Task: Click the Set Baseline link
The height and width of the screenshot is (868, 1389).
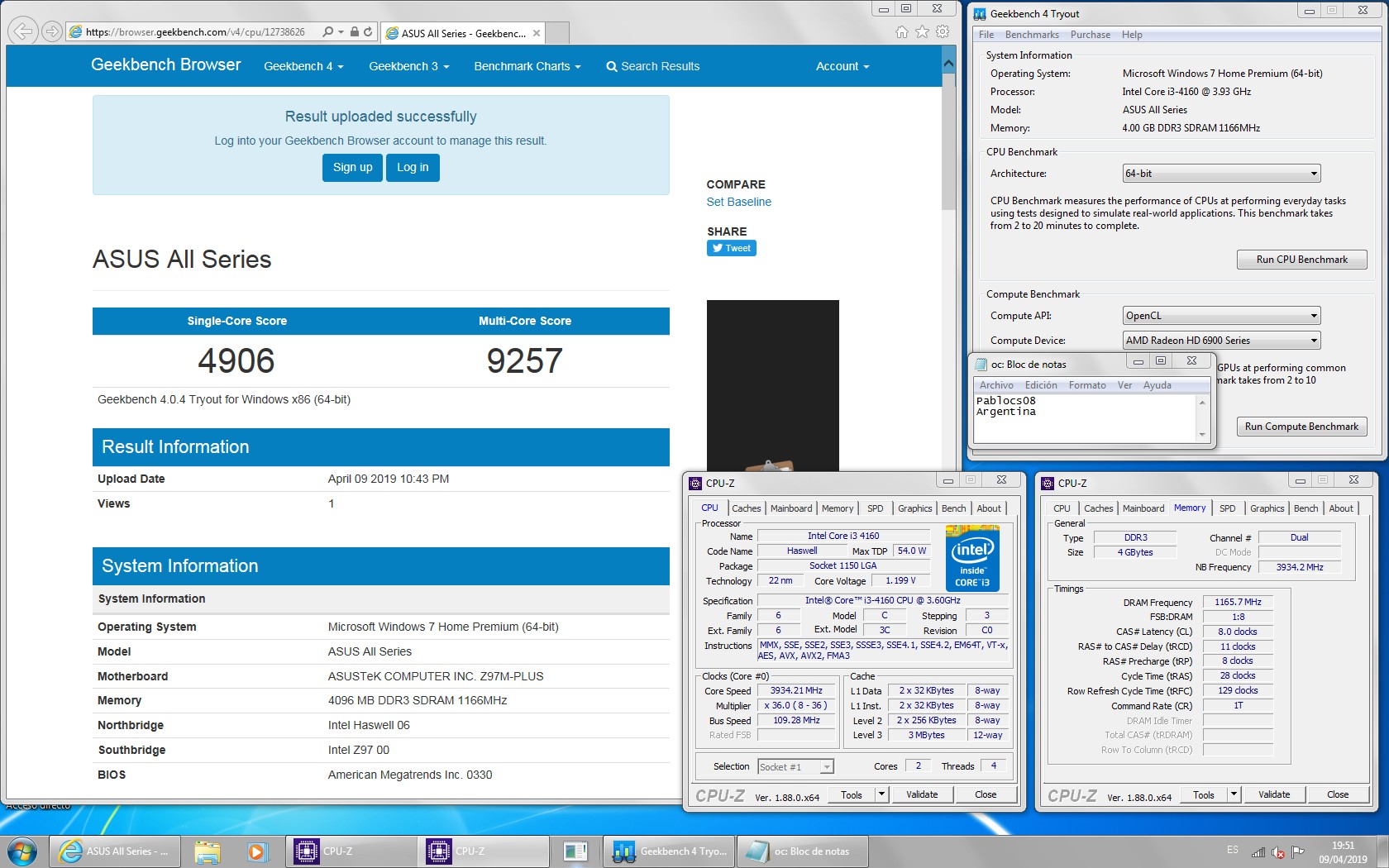Action: pyautogui.click(x=738, y=202)
